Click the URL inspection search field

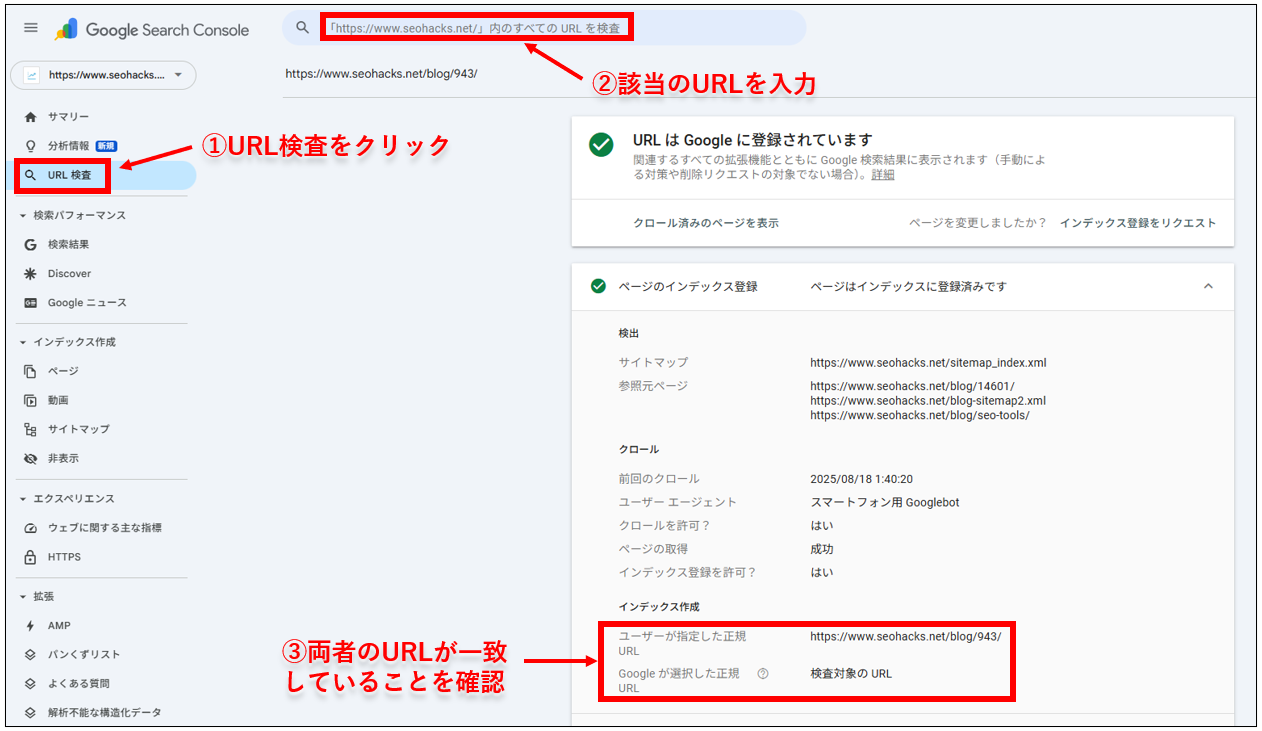544,28
